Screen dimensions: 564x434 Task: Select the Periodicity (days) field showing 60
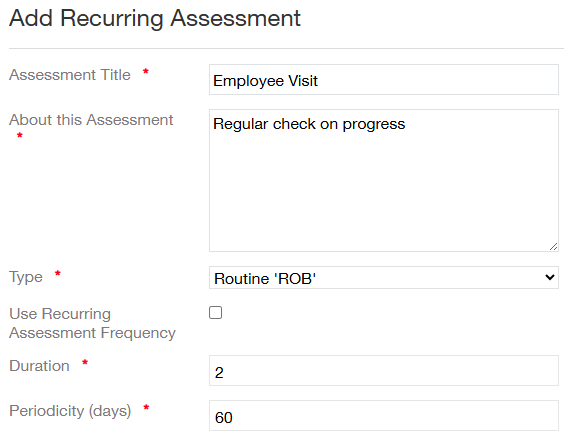(x=383, y=416)
